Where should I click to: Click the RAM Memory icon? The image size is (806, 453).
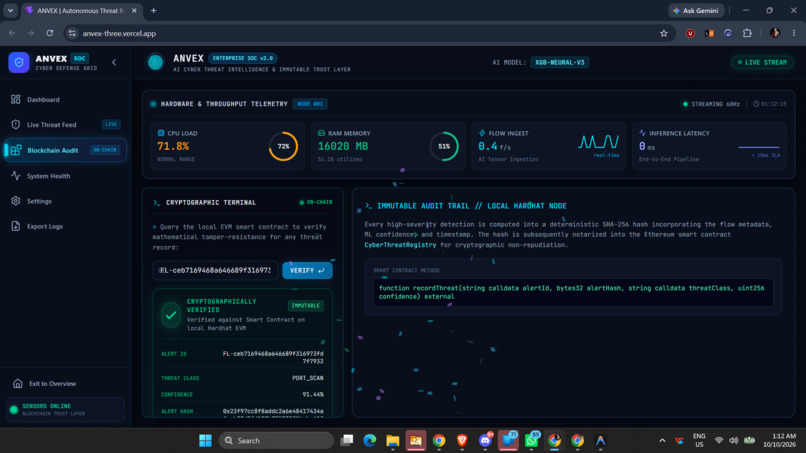point(321,133)
